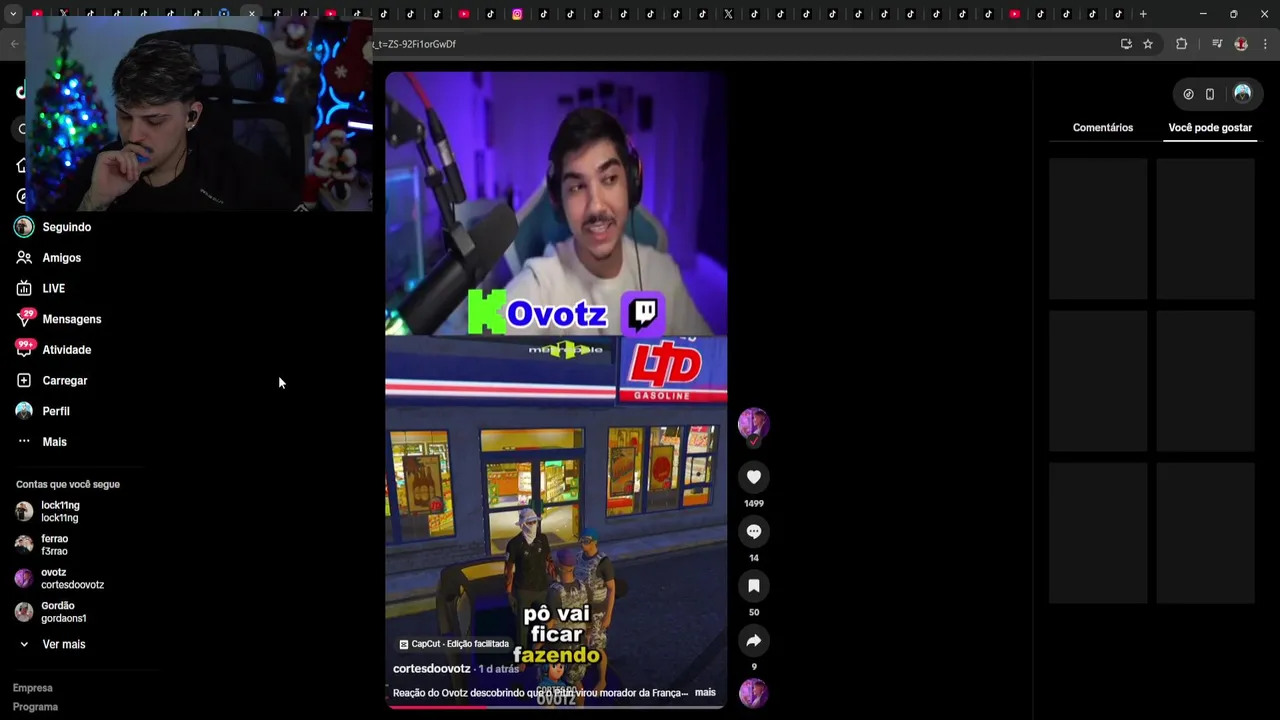Click the TikTok coins icon top right
This screenshot has height=720, width=1280.
[1188, 94]
